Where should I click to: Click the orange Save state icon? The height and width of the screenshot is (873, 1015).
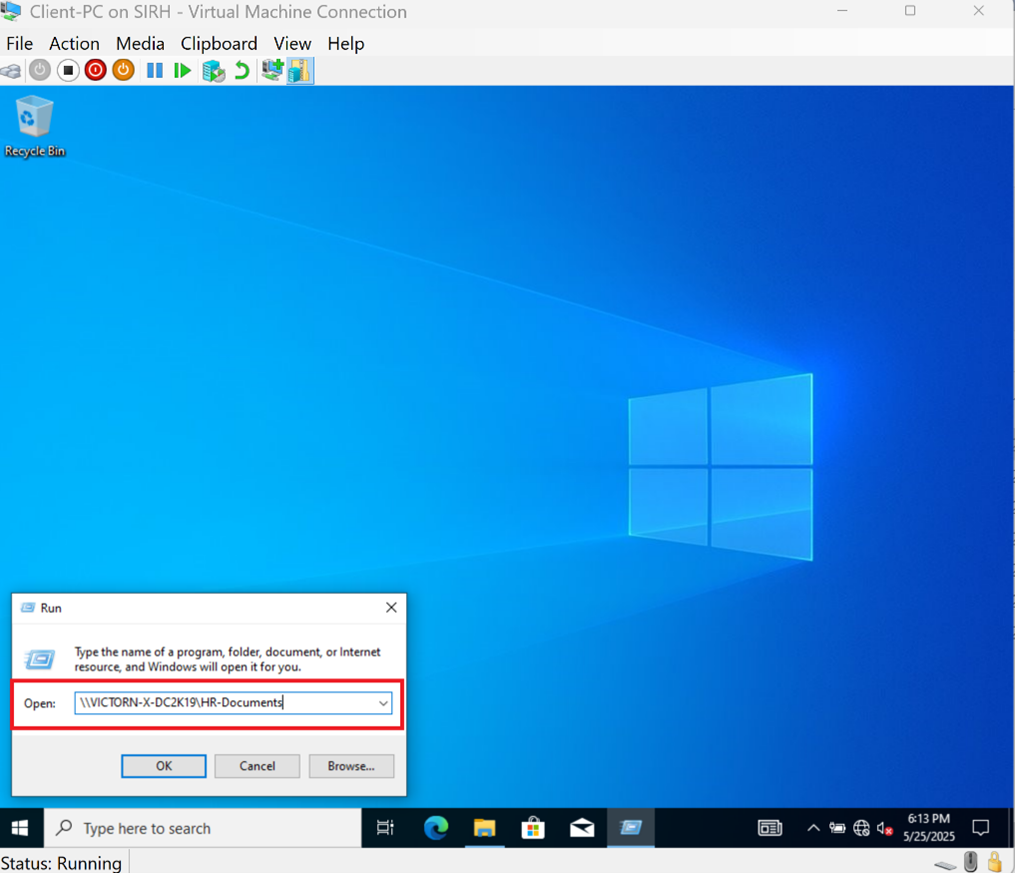(123, 70)
